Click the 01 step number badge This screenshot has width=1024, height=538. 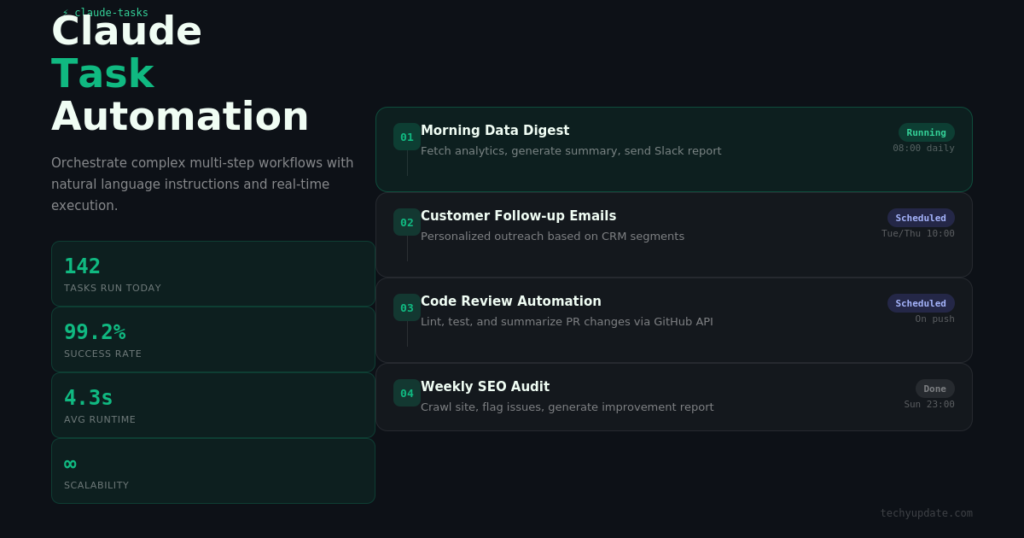(407, 137)
